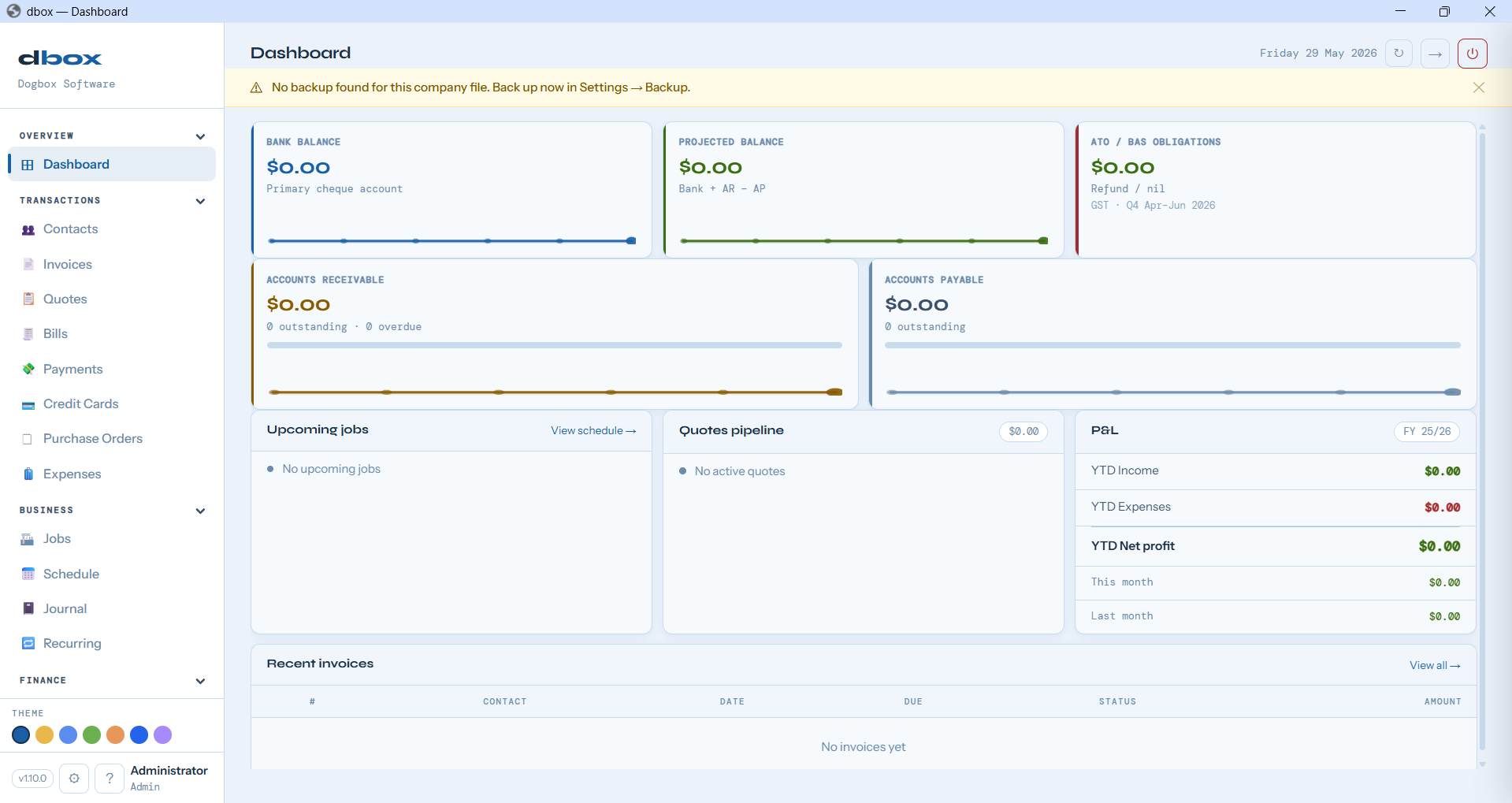
Task: Navigate to Quotes
Action: (112, 299)
